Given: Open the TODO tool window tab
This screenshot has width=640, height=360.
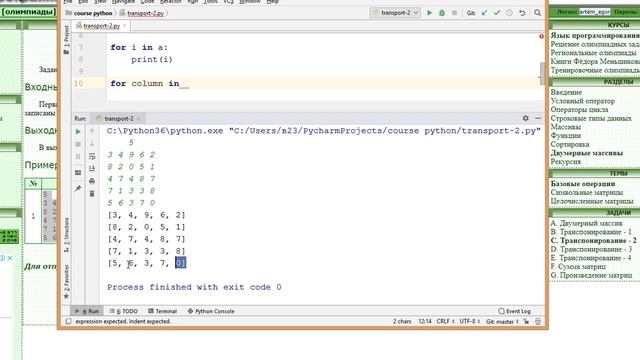Looking at the screenshot, I should point(124,311).
